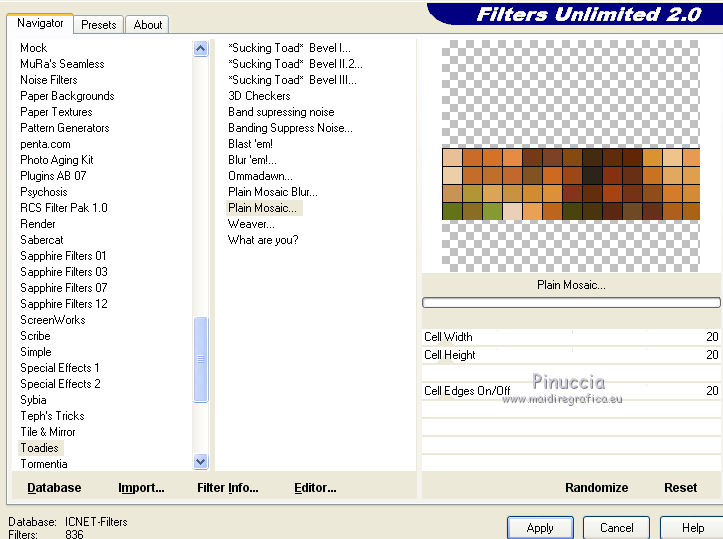
Task: Switch to the Presets tab
Action: 98,25
